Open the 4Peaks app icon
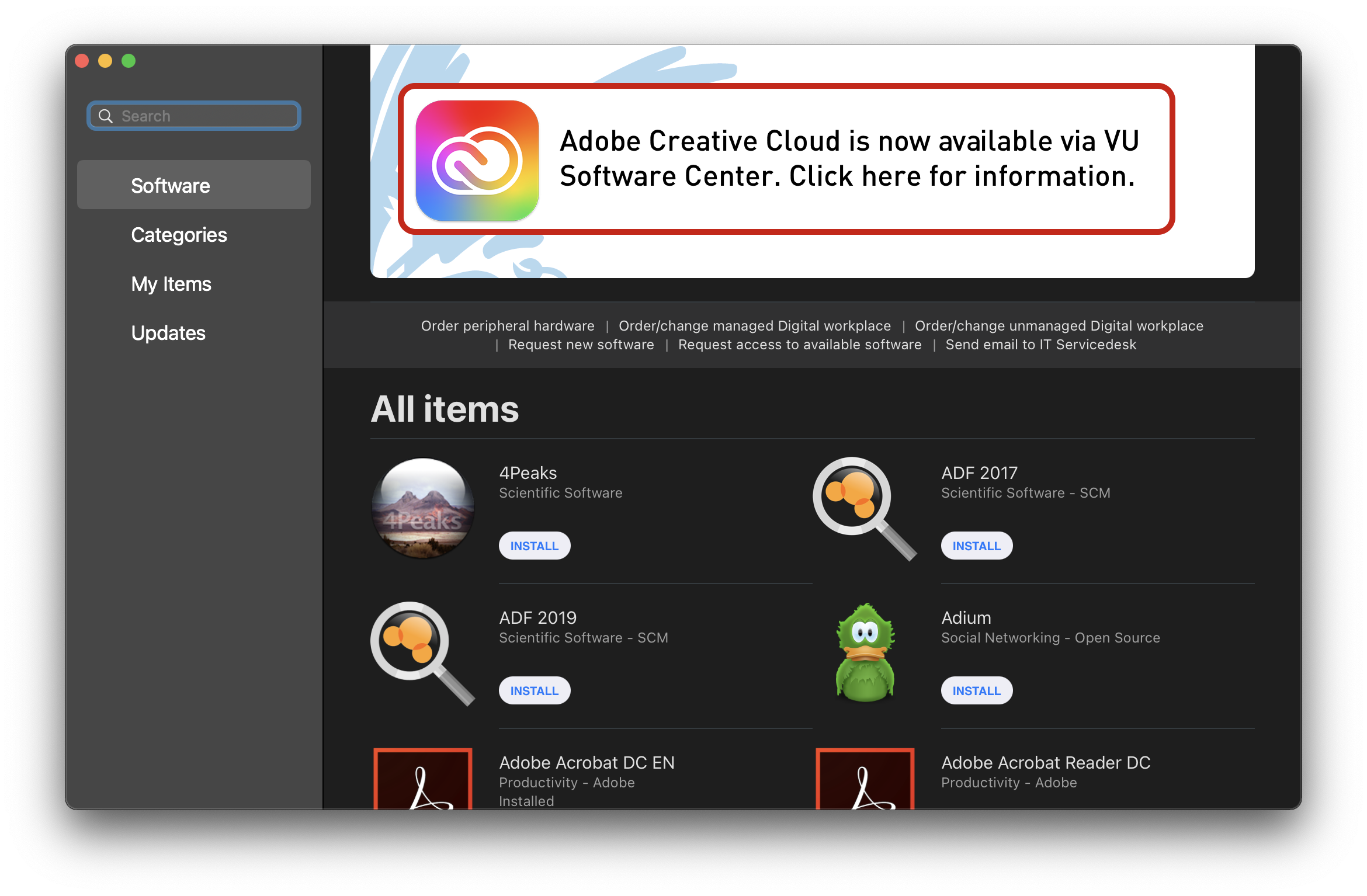Screen dimensions: 1367x896 [423, 508]
